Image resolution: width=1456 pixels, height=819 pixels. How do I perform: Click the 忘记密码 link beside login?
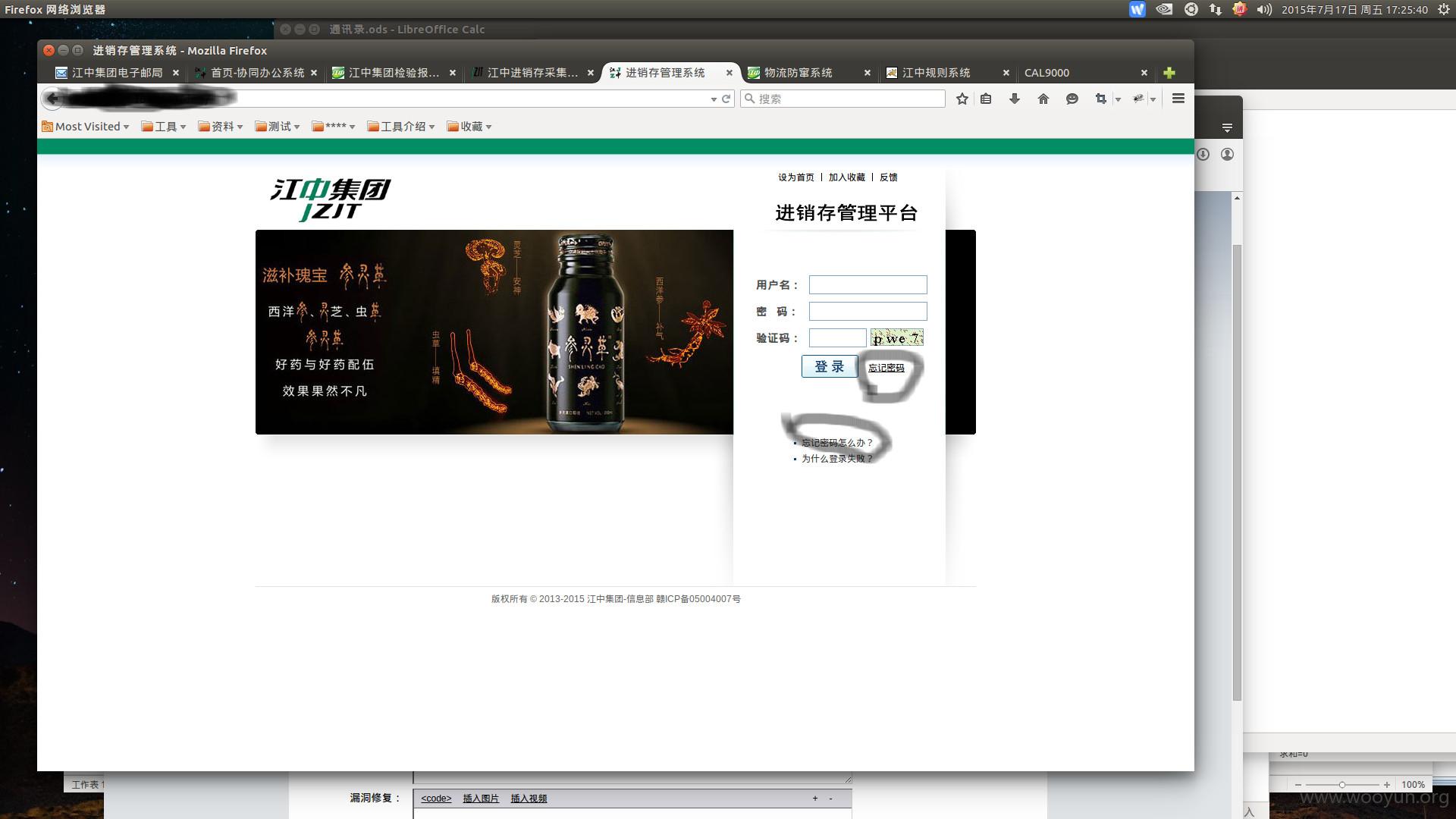(886, 368)
